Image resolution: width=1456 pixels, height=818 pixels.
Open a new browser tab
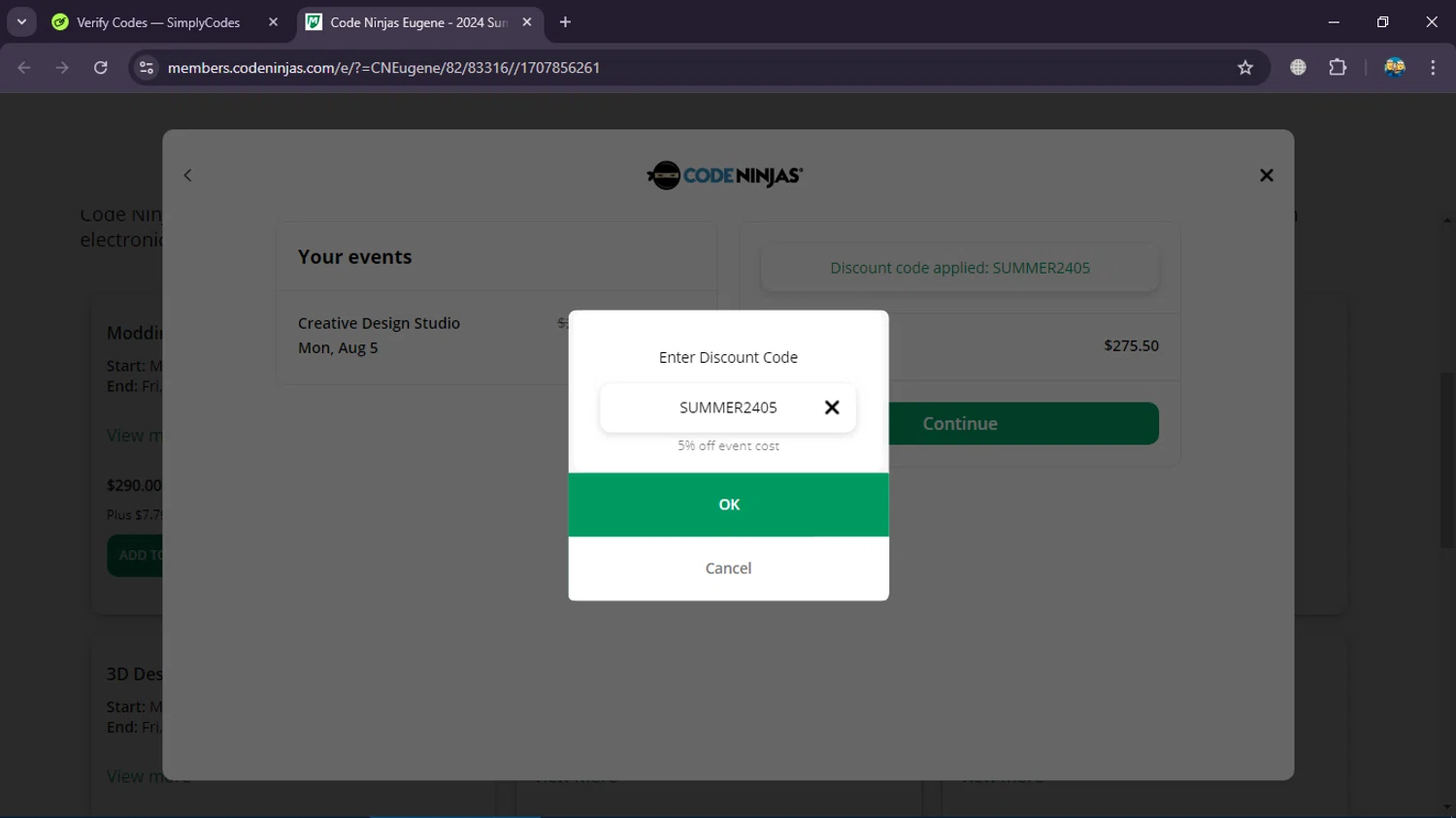click(565, 22)
